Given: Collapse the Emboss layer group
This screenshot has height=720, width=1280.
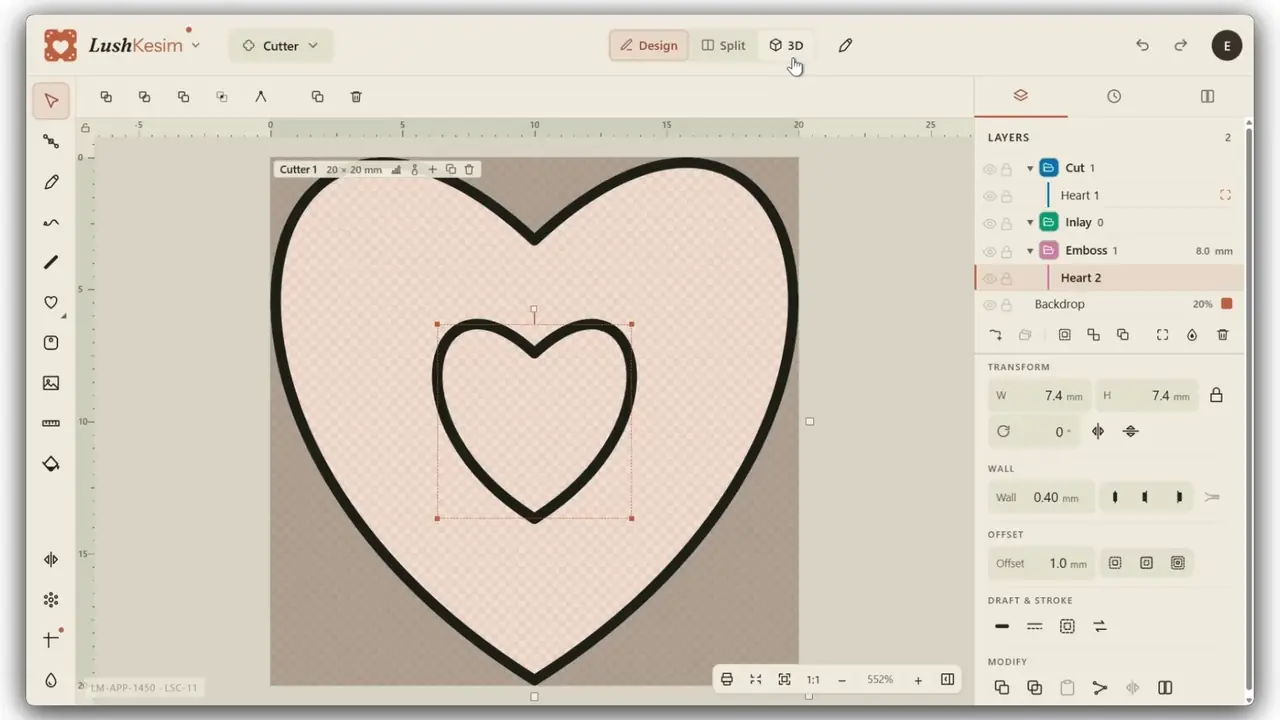Looking at the screenshot, I should [1030, 251].
